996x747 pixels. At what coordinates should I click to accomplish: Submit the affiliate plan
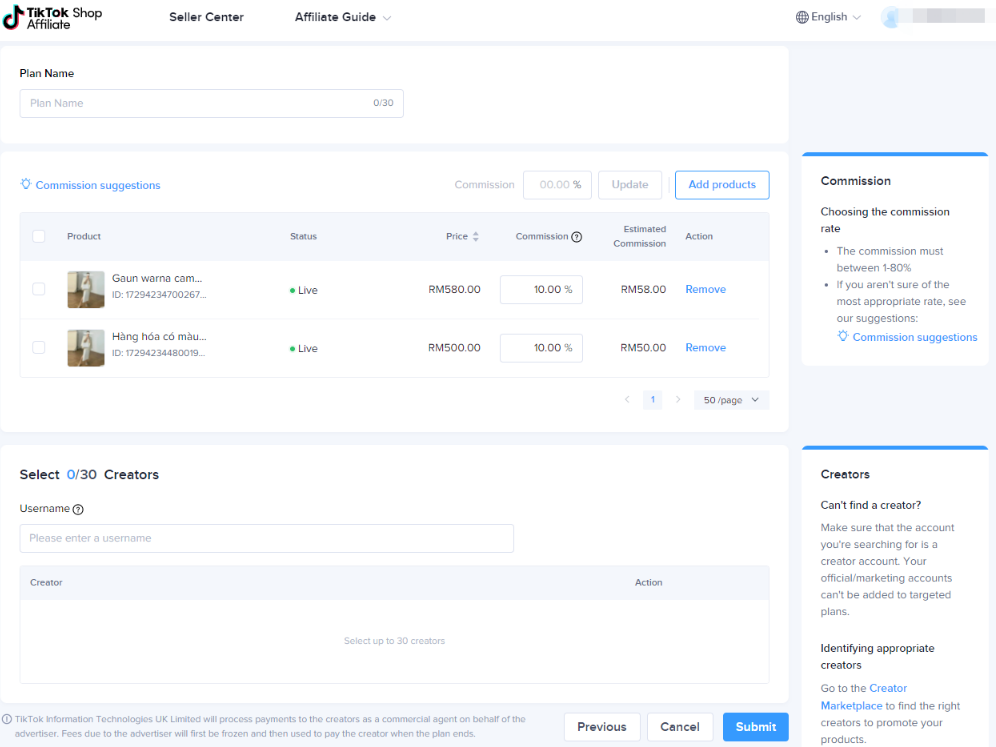(x=755, y=727)
